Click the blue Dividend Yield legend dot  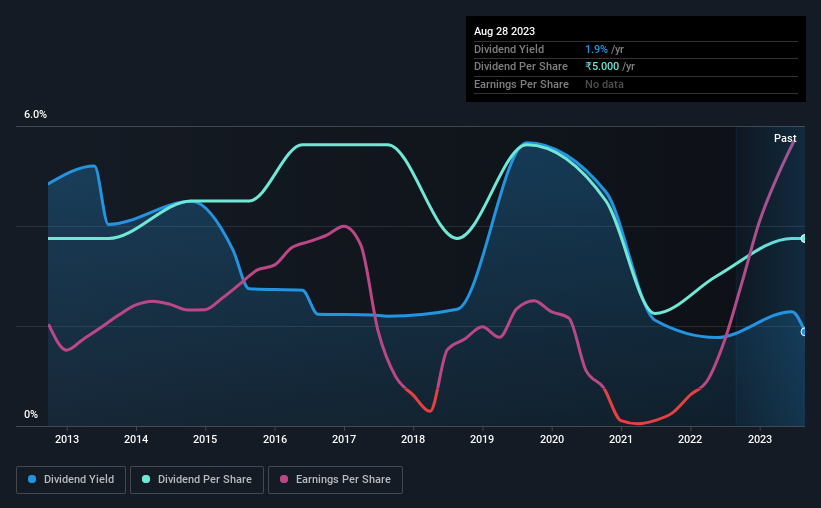click(32, 479)
